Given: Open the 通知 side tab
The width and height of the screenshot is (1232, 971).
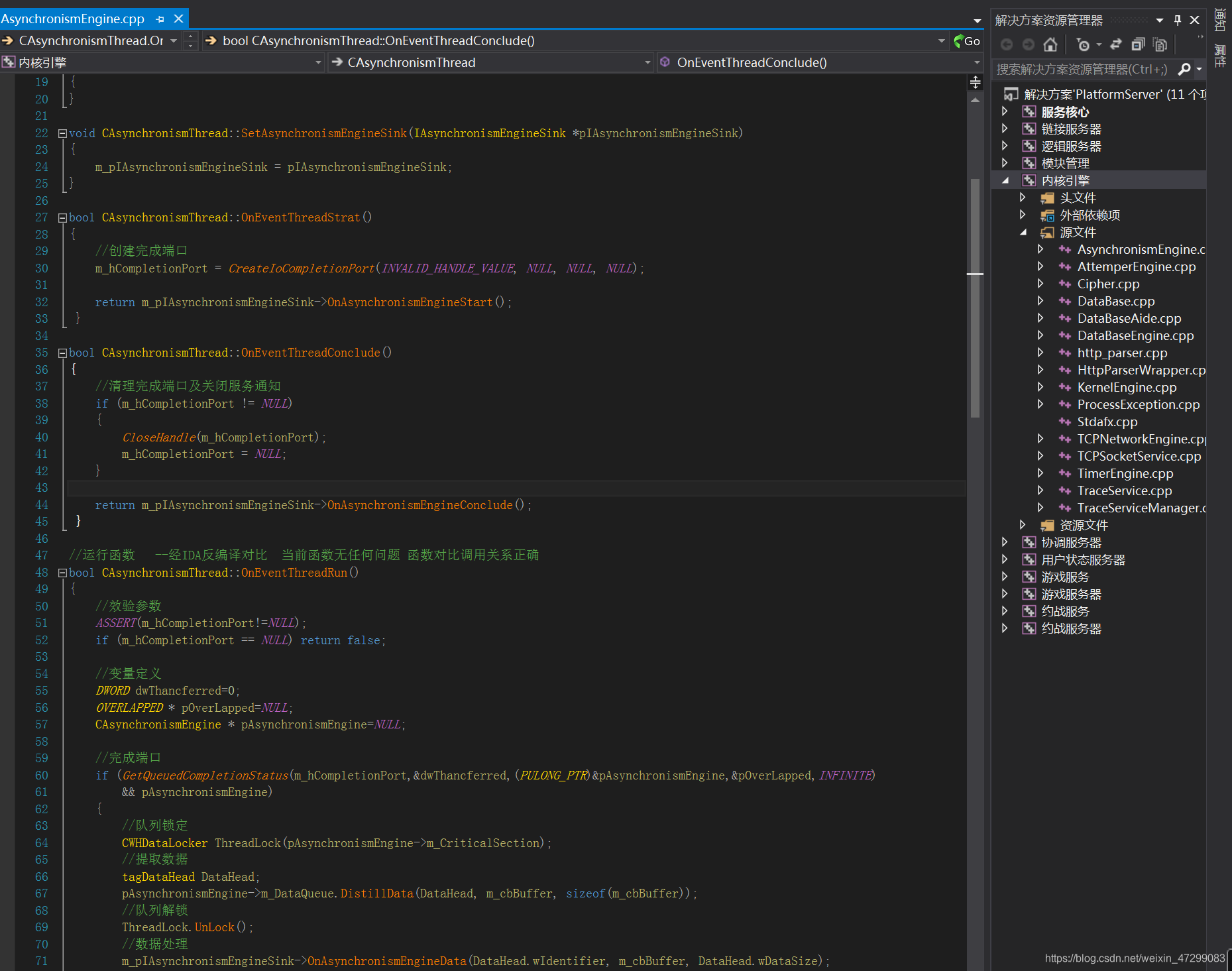Looking at the screenshot, I should 1219,19.
